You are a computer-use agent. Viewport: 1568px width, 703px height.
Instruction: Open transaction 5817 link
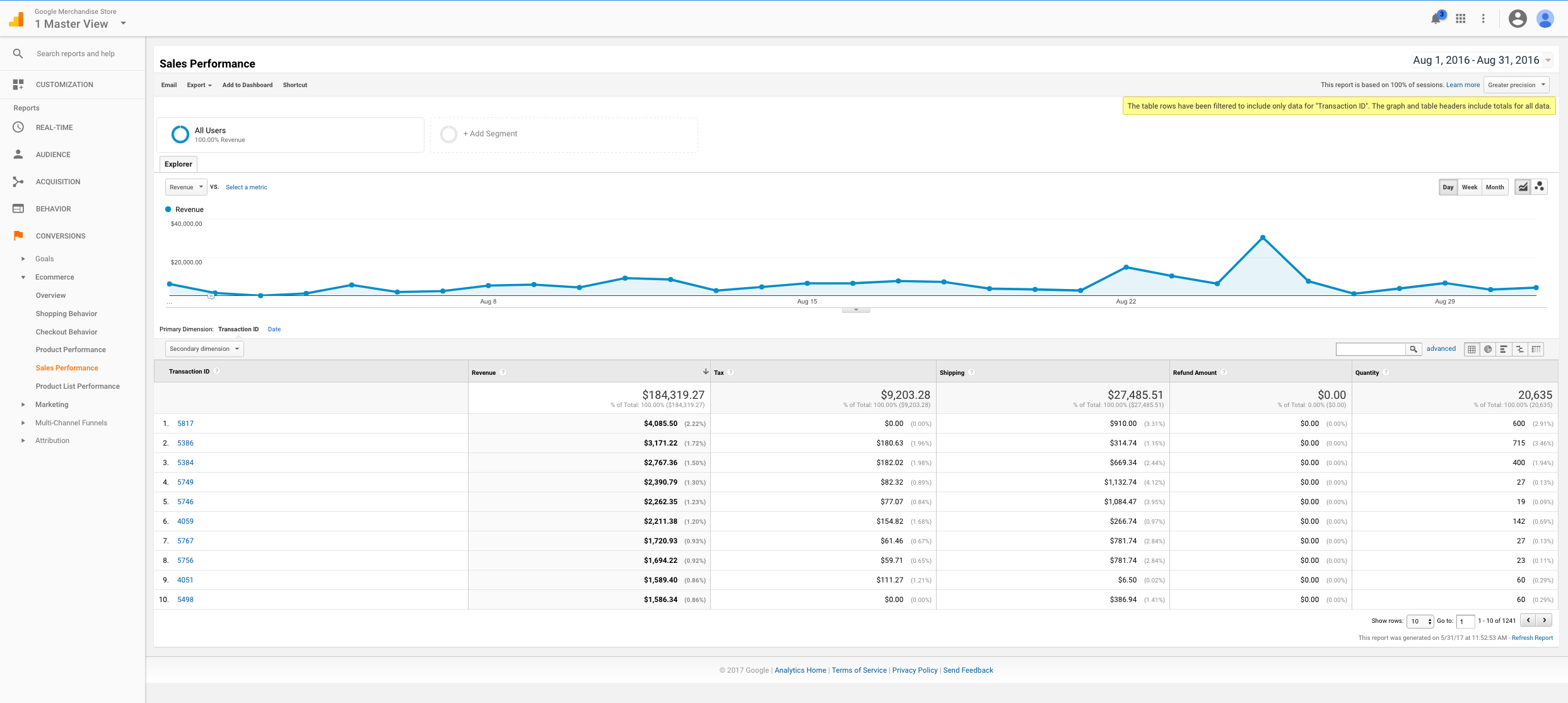point(185,423)
